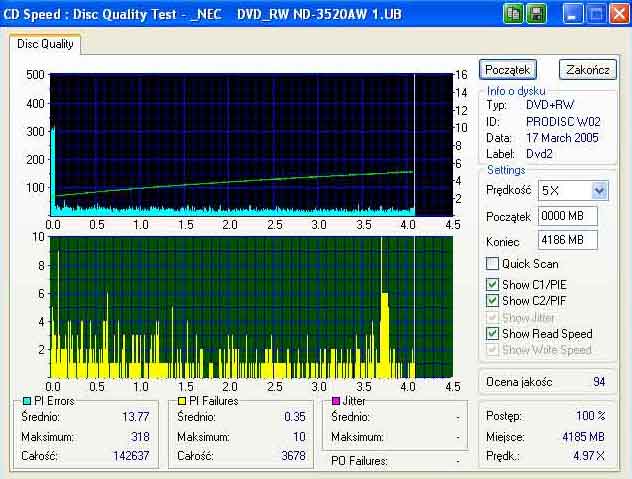Switch to the Disc Quality tab

45,44
